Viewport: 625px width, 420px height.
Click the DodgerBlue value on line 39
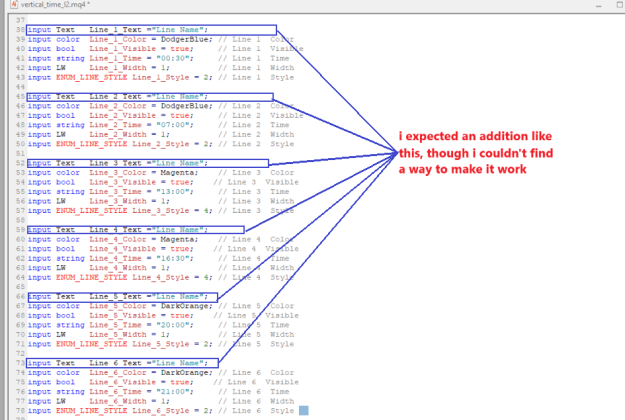pyautogui.click(x=185, y=39)
